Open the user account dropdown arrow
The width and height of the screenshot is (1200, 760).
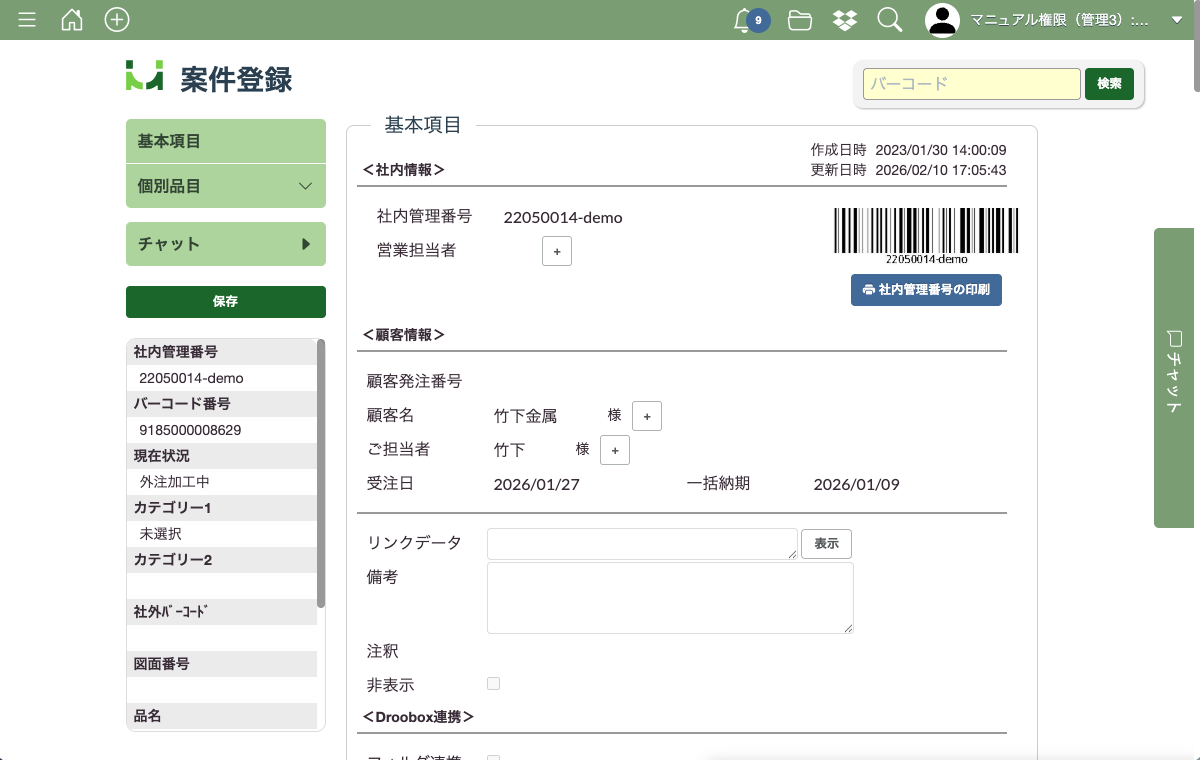[x=1177, y=20]
